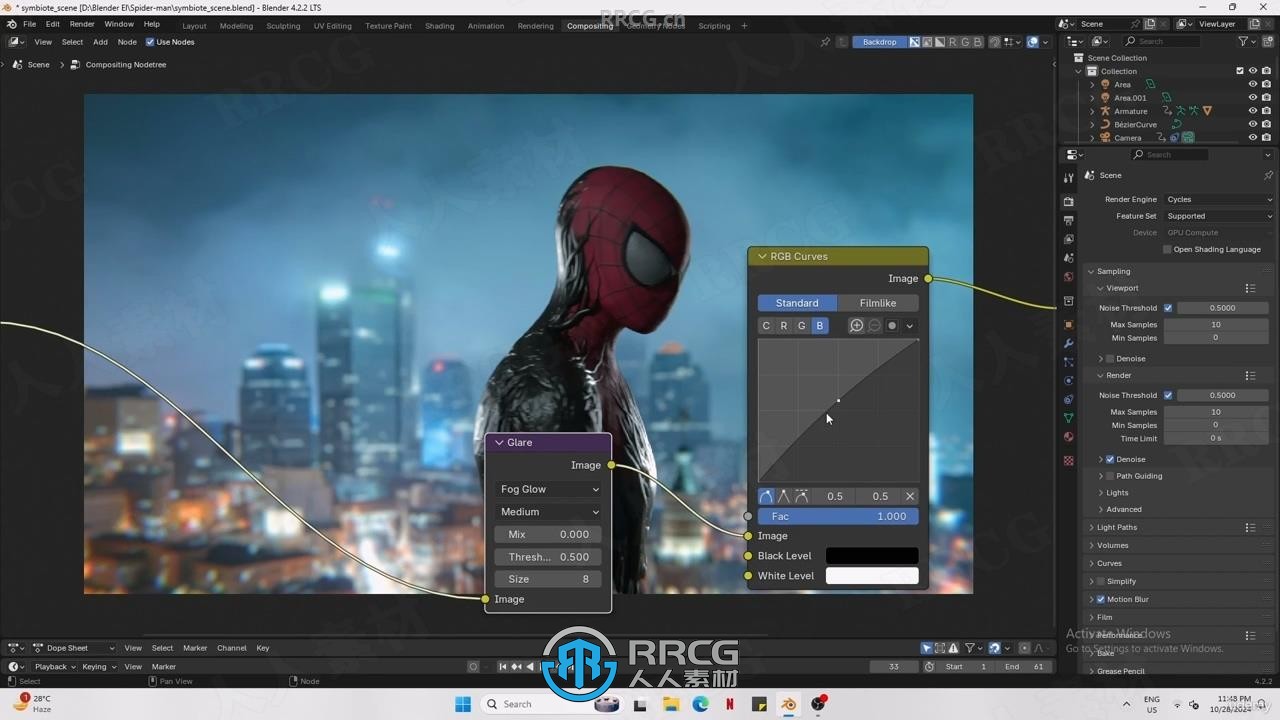Viewport: 1280px width, 720px height.
Task: Enable Open Shading Language checkbox
Action: pos(1167,249)
